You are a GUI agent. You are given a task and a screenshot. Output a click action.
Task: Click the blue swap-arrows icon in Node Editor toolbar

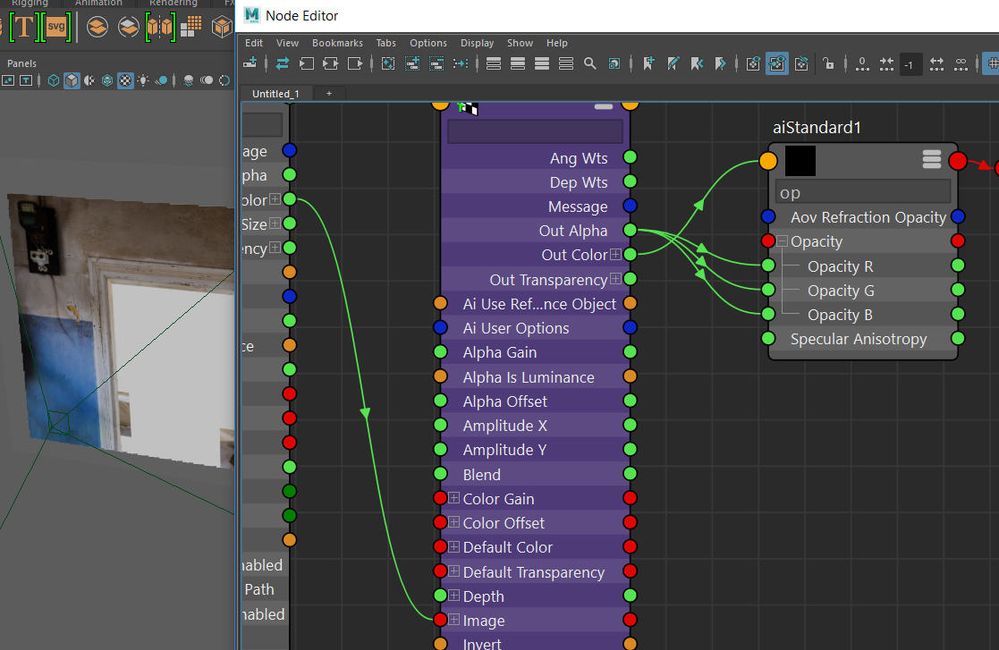pos(282,63)
